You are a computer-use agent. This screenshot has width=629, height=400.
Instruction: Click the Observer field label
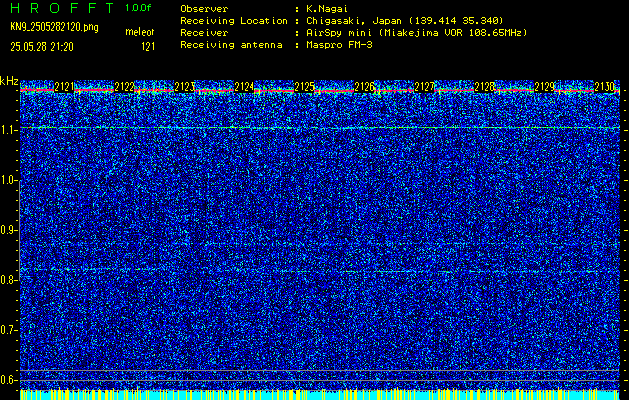pyautogui.click(x=204, y=9)
